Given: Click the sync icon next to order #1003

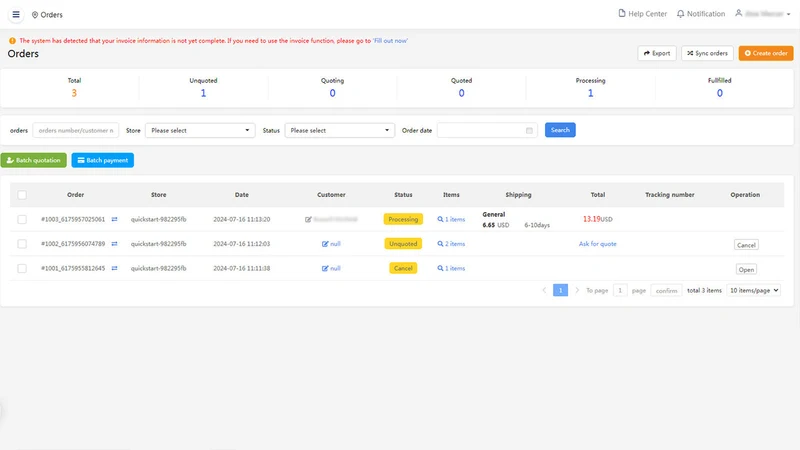Looking at the screenshot, I should pyautogui.click(x=114, y=219).
